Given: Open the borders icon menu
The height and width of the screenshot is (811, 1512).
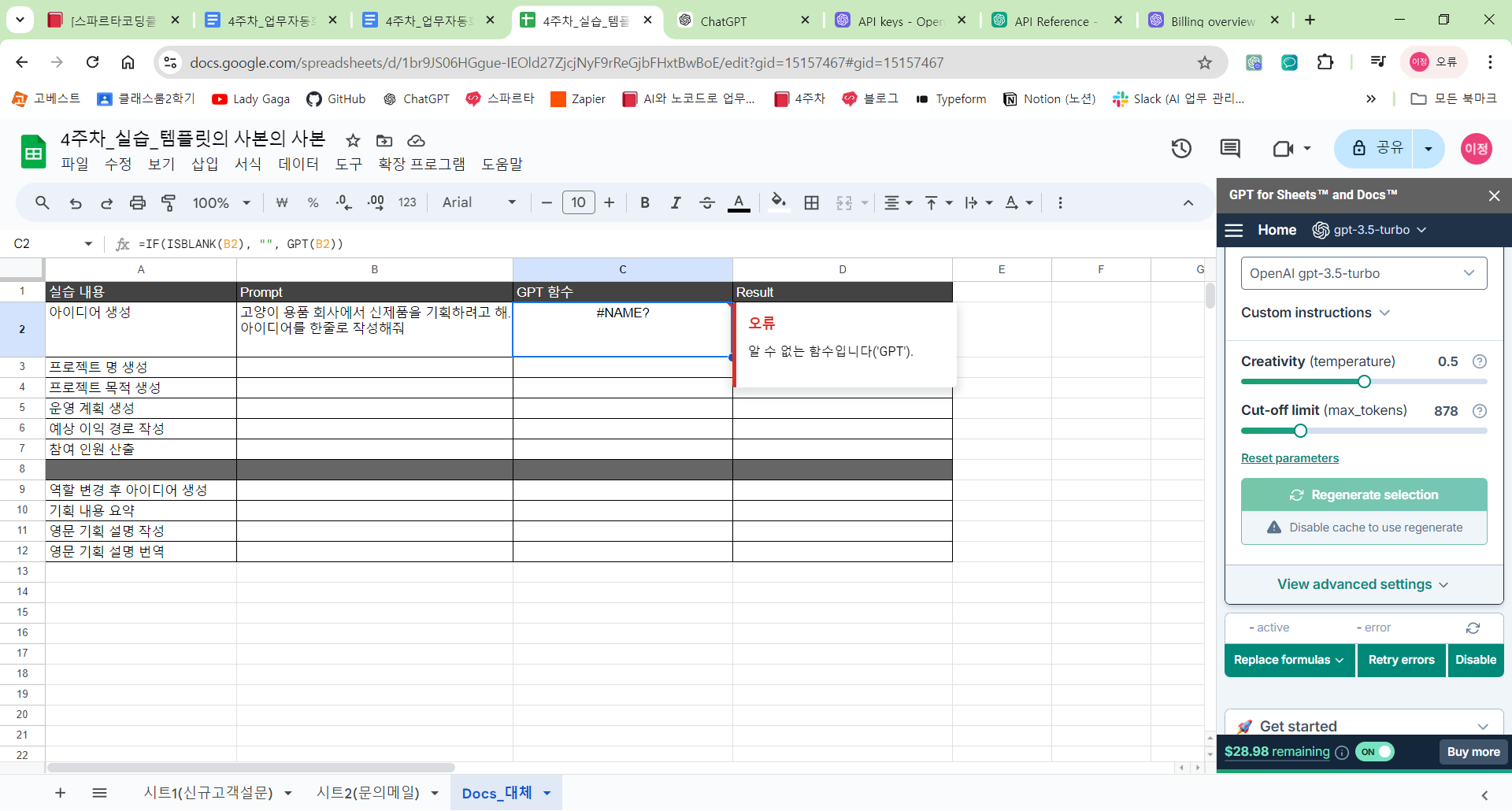Looking at the screenshot, I should coord(812,203).
